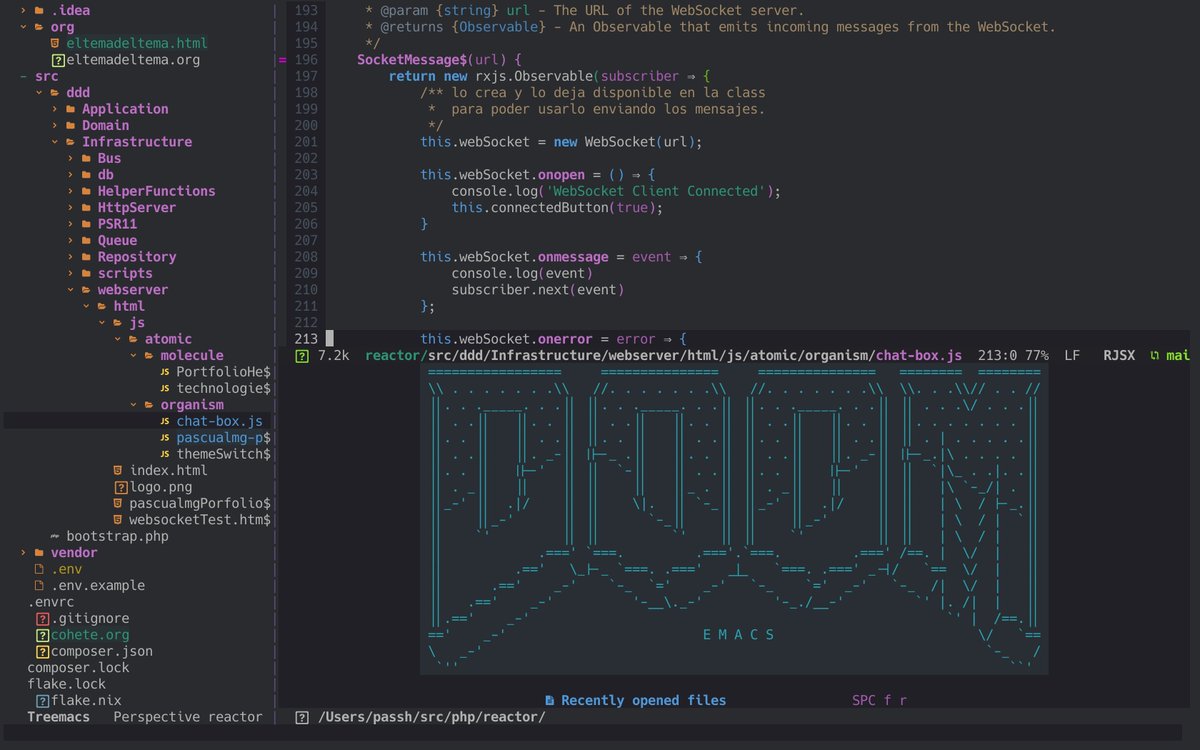This screenshot has height=750, width=1200.
Task: Expand the HelperFunctions folder chevron
Action: (x=71, y=191)
